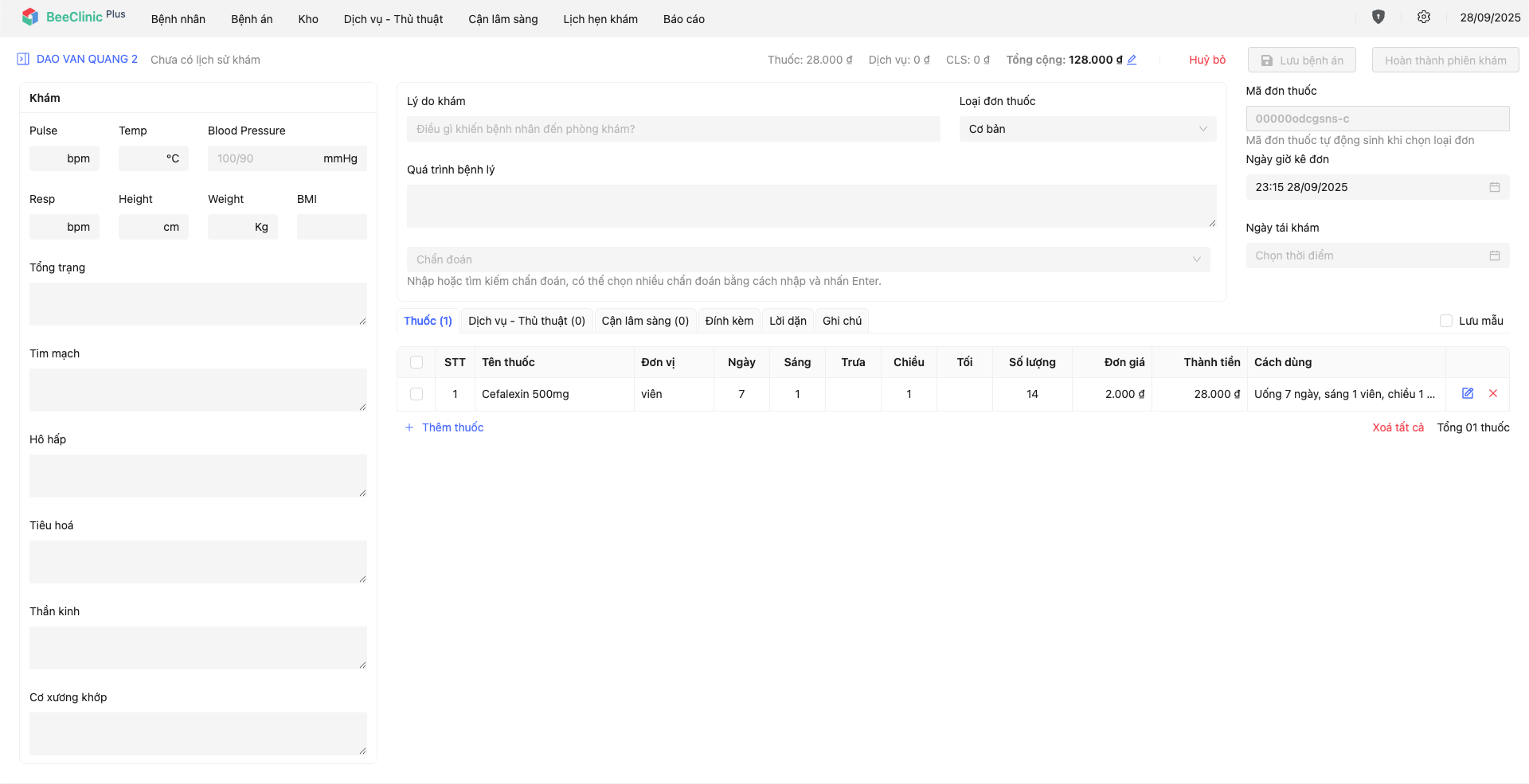Delete the Cefalexin 500mg row with red X
This screenshot has width=1529, height=784.
coord(1492,394)
